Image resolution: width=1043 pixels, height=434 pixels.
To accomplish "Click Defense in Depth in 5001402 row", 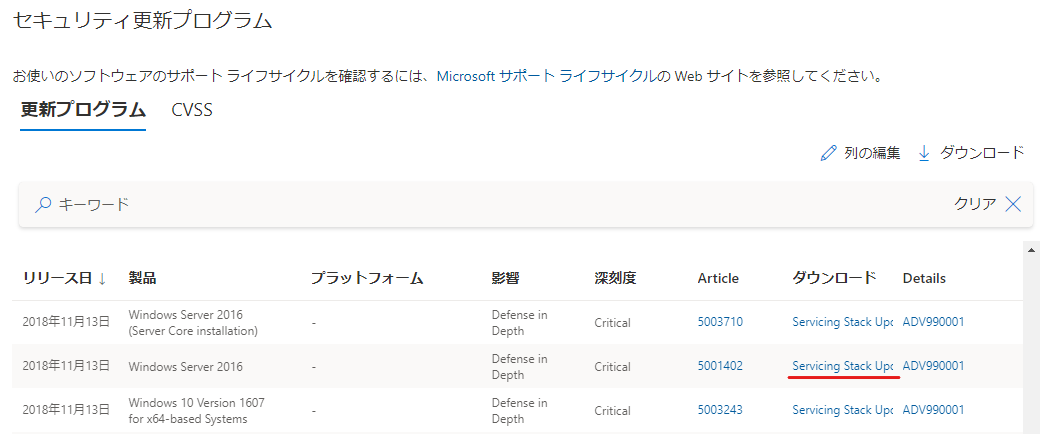I will 520,367.
